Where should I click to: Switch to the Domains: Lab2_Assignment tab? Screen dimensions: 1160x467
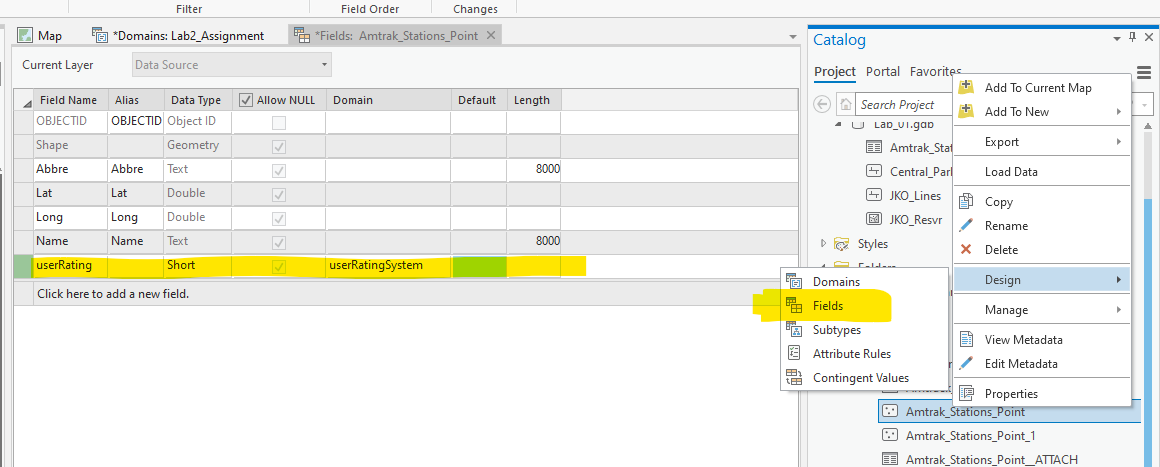187,36
